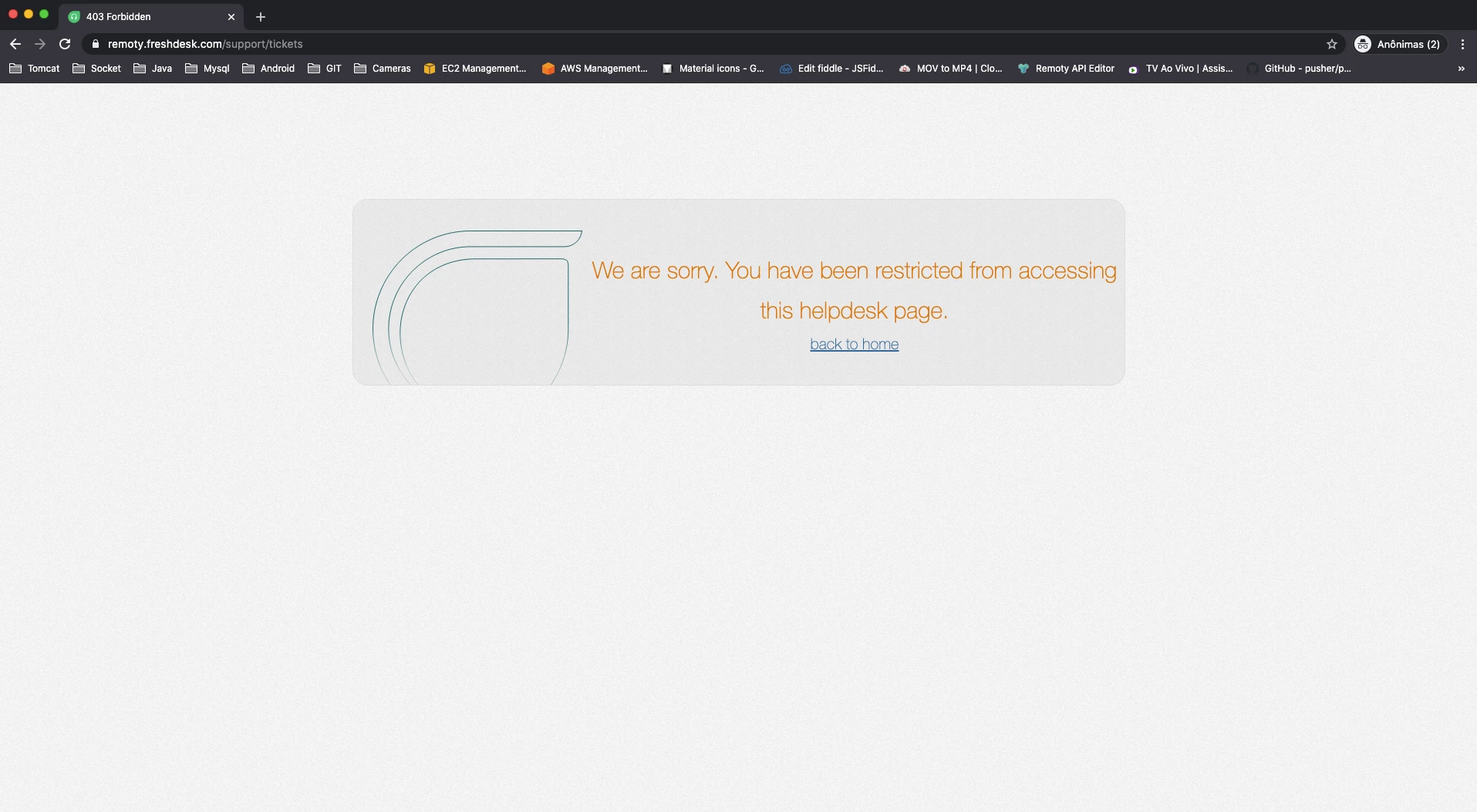Bookmark this page with the star icon
Screen dimensions: 1477x812
[x=1331, y=44]
